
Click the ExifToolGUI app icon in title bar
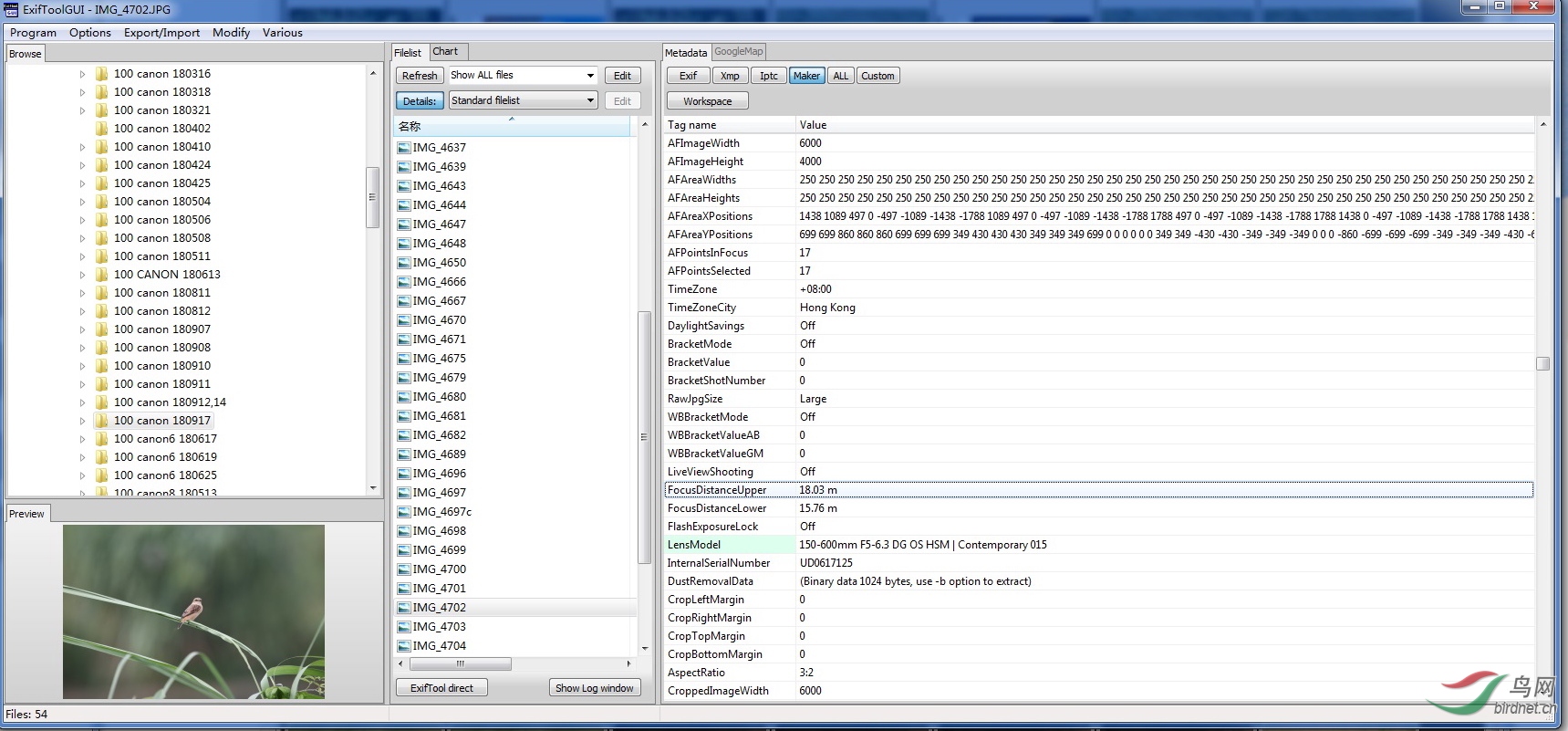12,10
